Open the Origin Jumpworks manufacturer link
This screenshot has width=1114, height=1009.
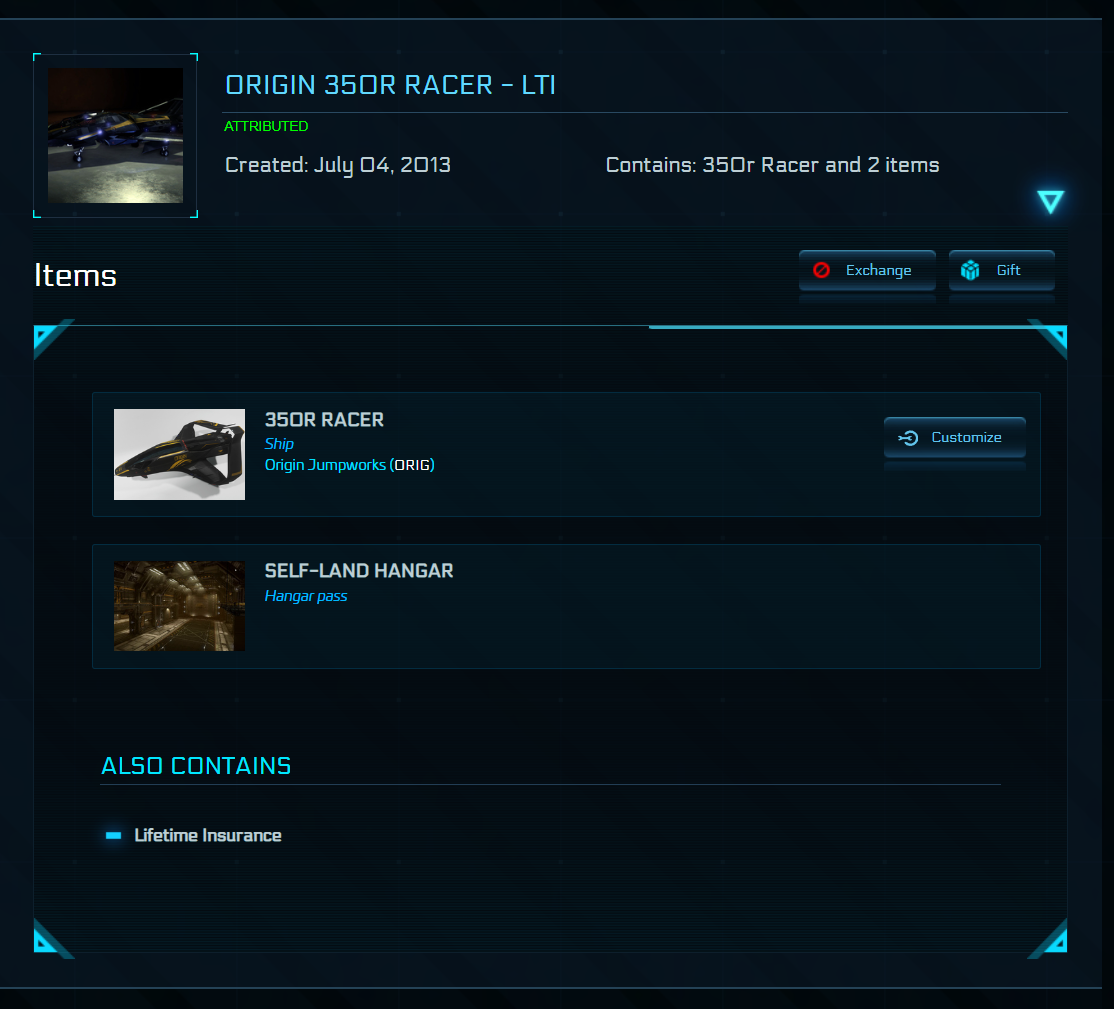coord(325,465)
